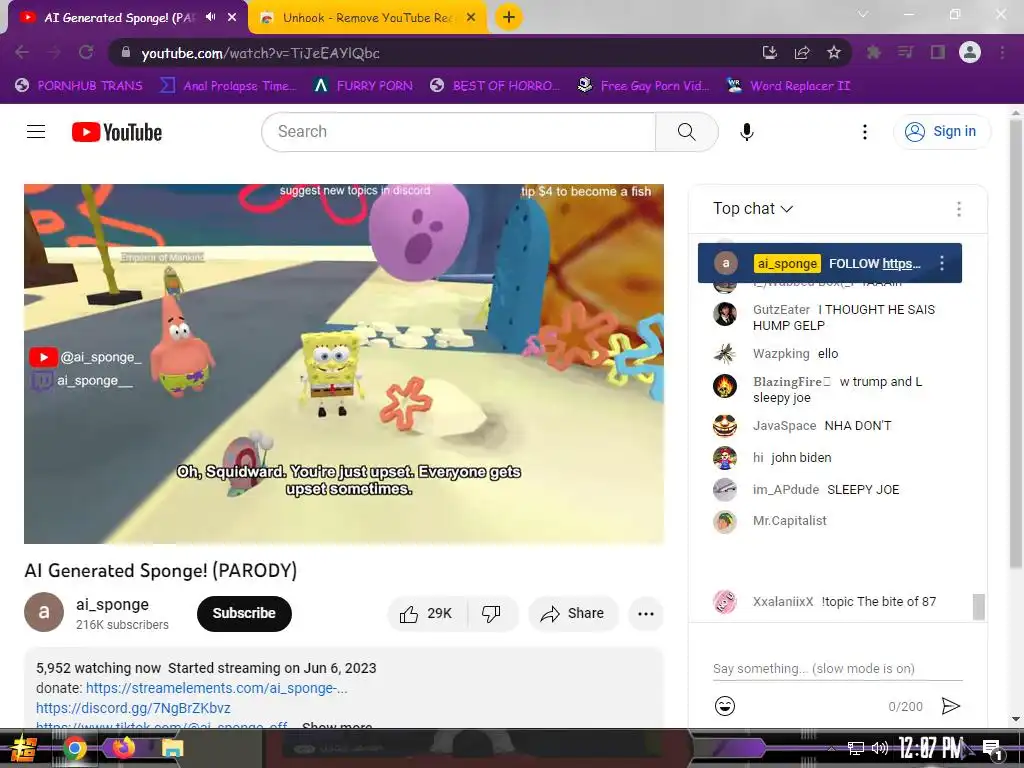Bookmark this page with the star
Image resolution: width=1024 pixels, height=768 pixels.
click(834, 52)
